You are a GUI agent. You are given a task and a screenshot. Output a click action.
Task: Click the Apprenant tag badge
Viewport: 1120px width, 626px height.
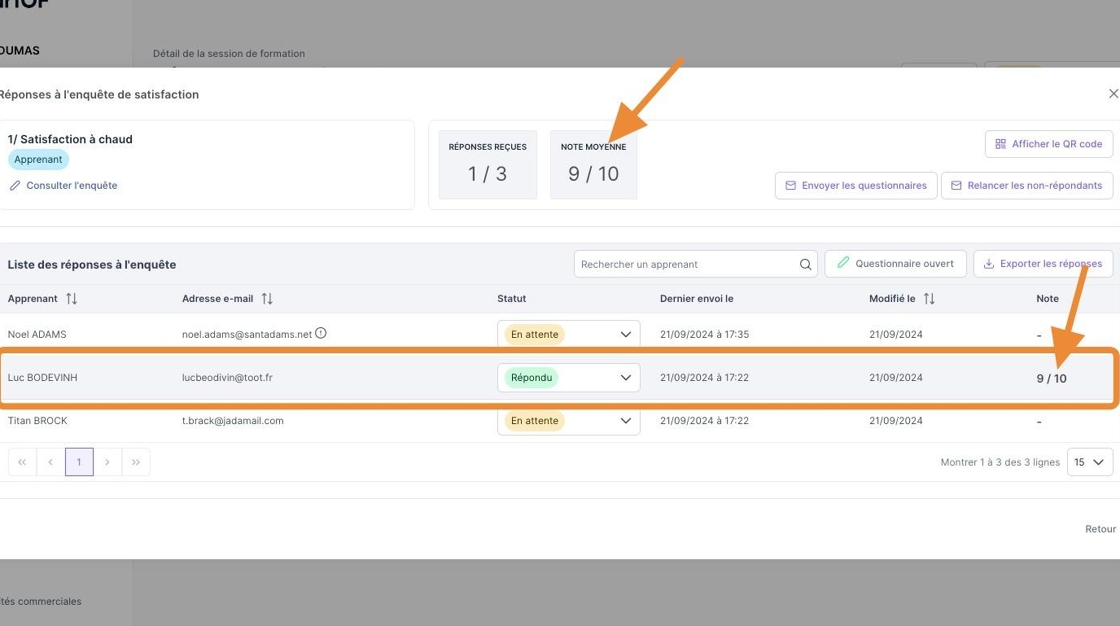coord(38,159)
